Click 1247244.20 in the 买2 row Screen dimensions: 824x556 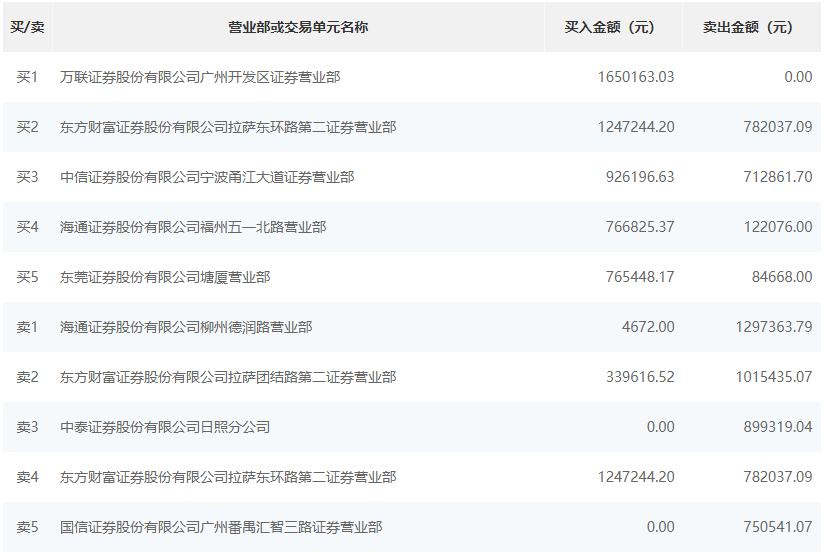point(636,127)
